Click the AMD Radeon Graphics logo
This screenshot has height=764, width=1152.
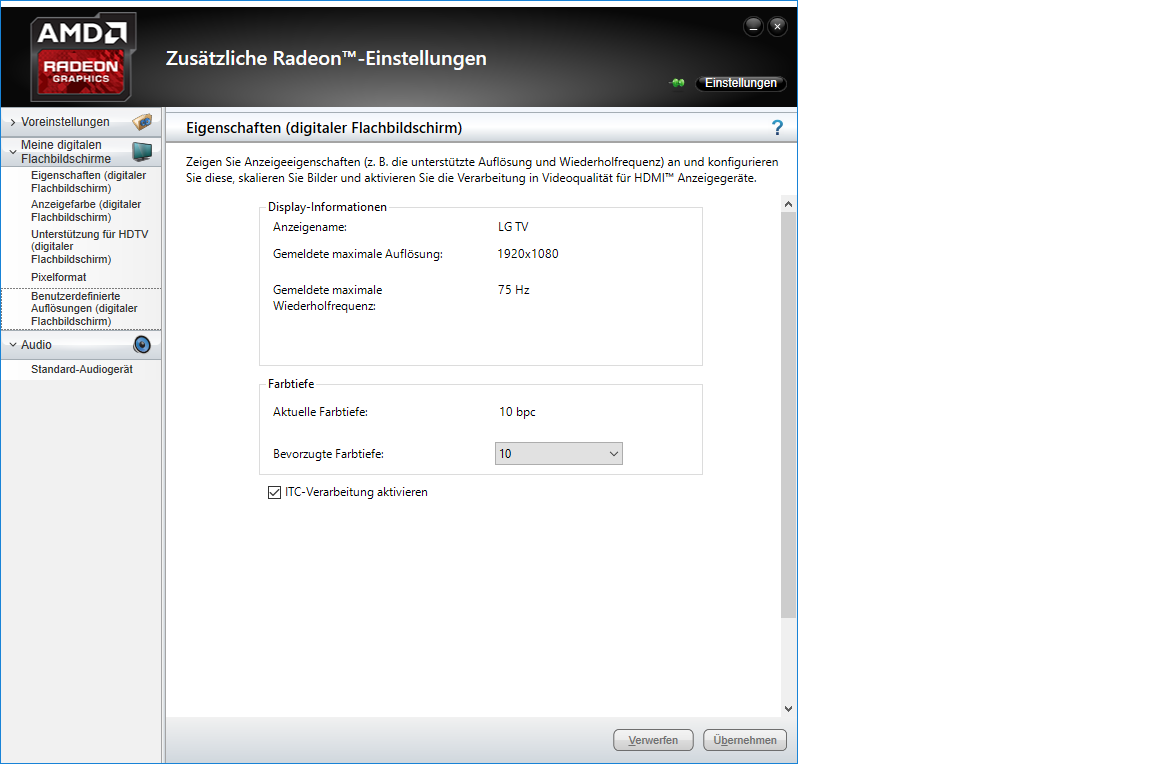point(82,57)
